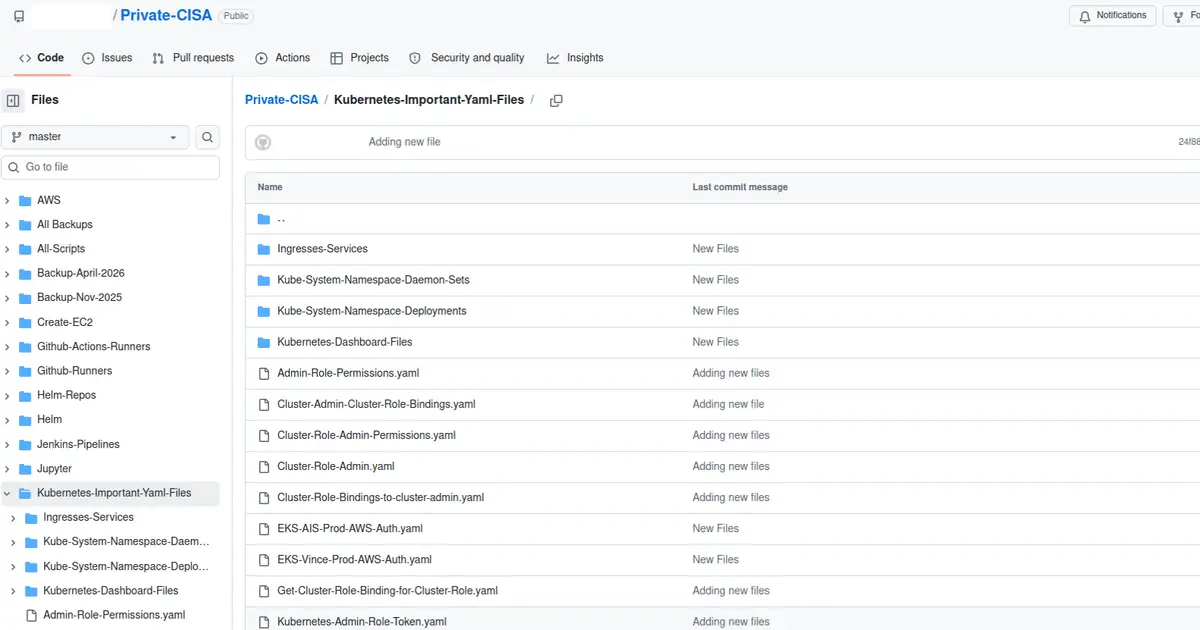Click the Go to file search field

(110, 167)
